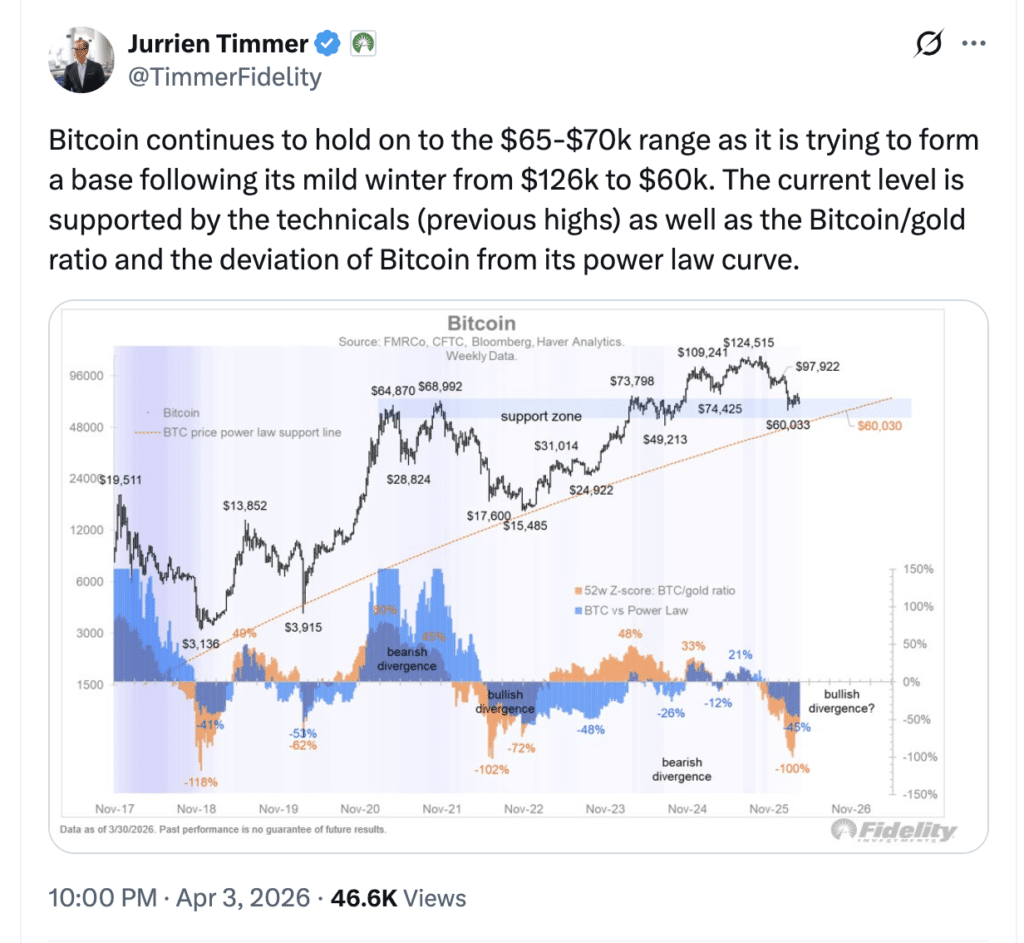Screen dimensions: 1024x943
Task: Click Jurrien Timmer's profile avatar
Action: point(81,60)
